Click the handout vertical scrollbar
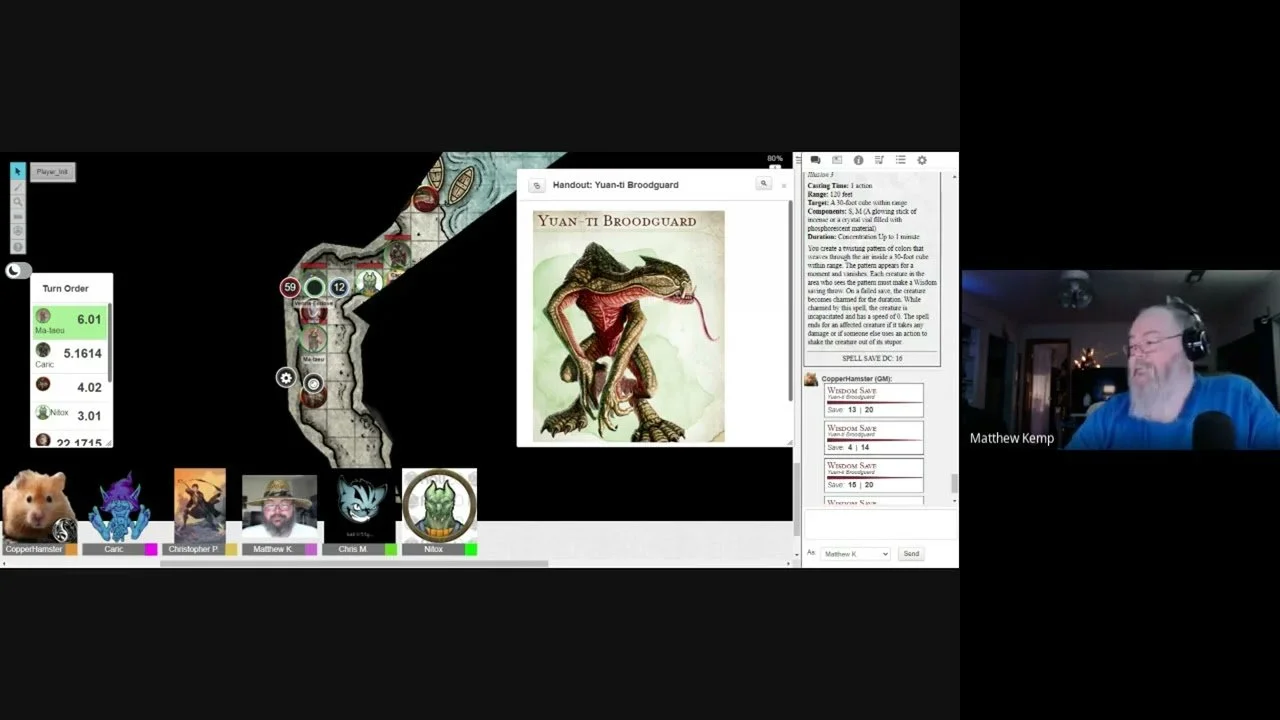1280x720 pixels. [x=790, y=300]
